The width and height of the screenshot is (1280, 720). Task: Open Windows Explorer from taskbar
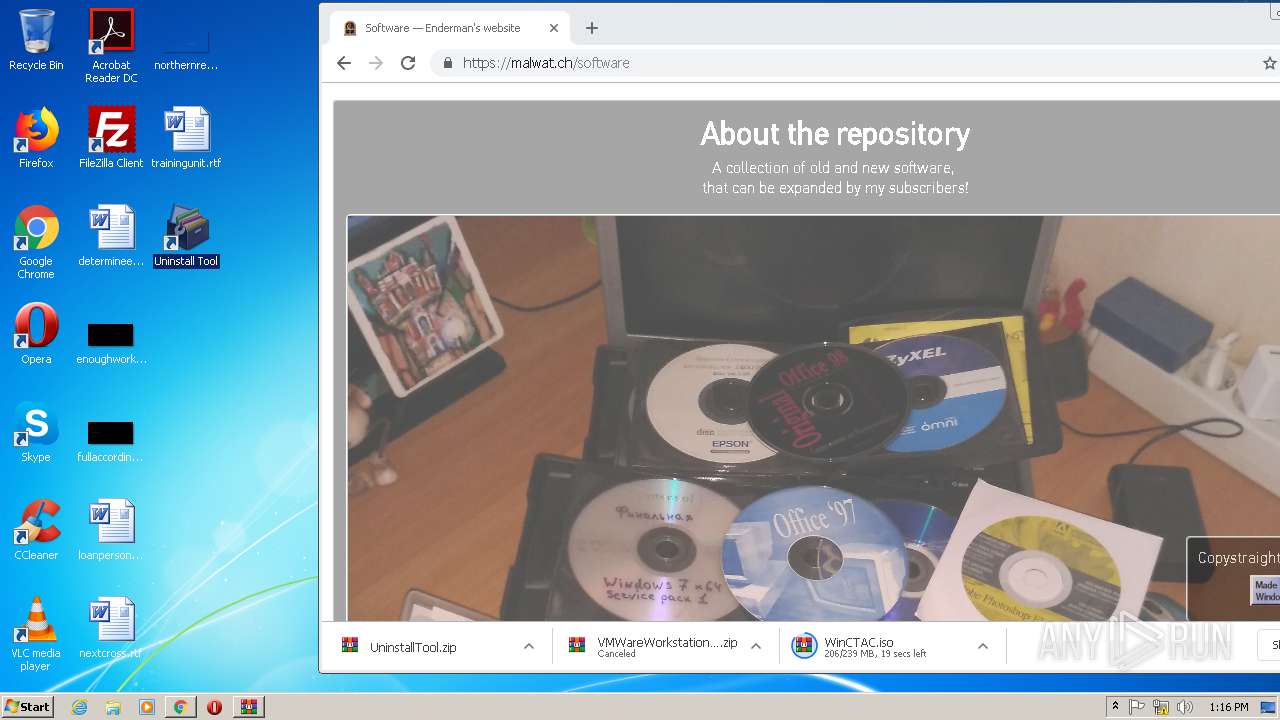point(113,707)
